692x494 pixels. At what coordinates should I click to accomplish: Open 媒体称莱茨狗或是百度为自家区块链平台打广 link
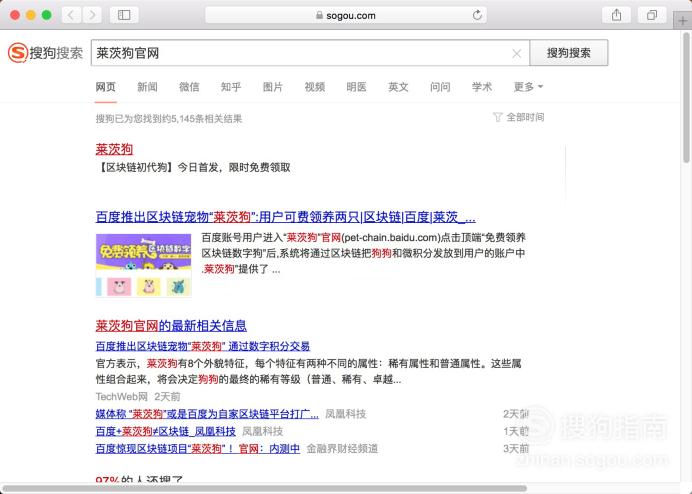pyautogui.click(x=207, y=414)
